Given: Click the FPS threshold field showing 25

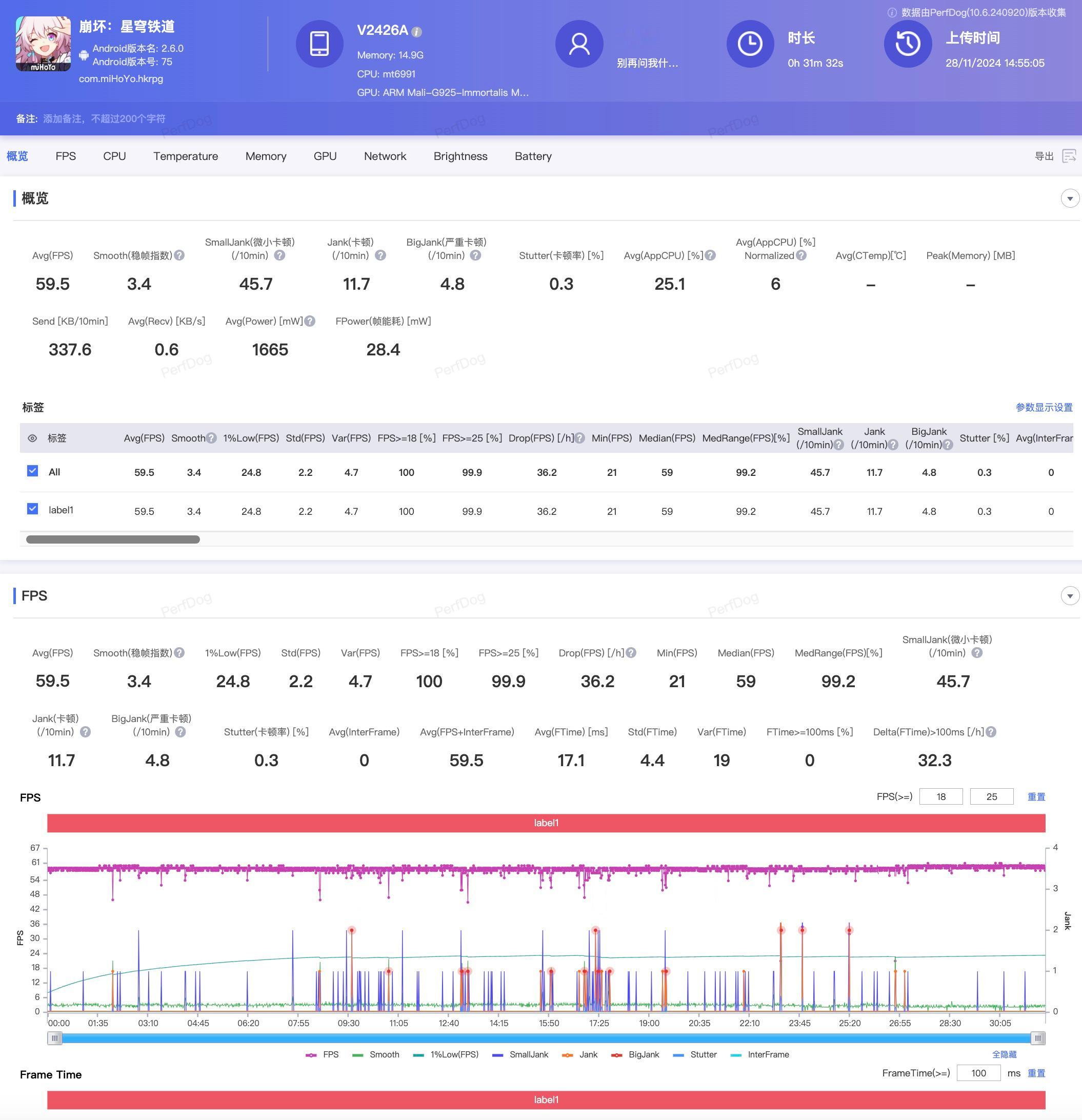Looking at the screenshot, I should coord(992,796).
